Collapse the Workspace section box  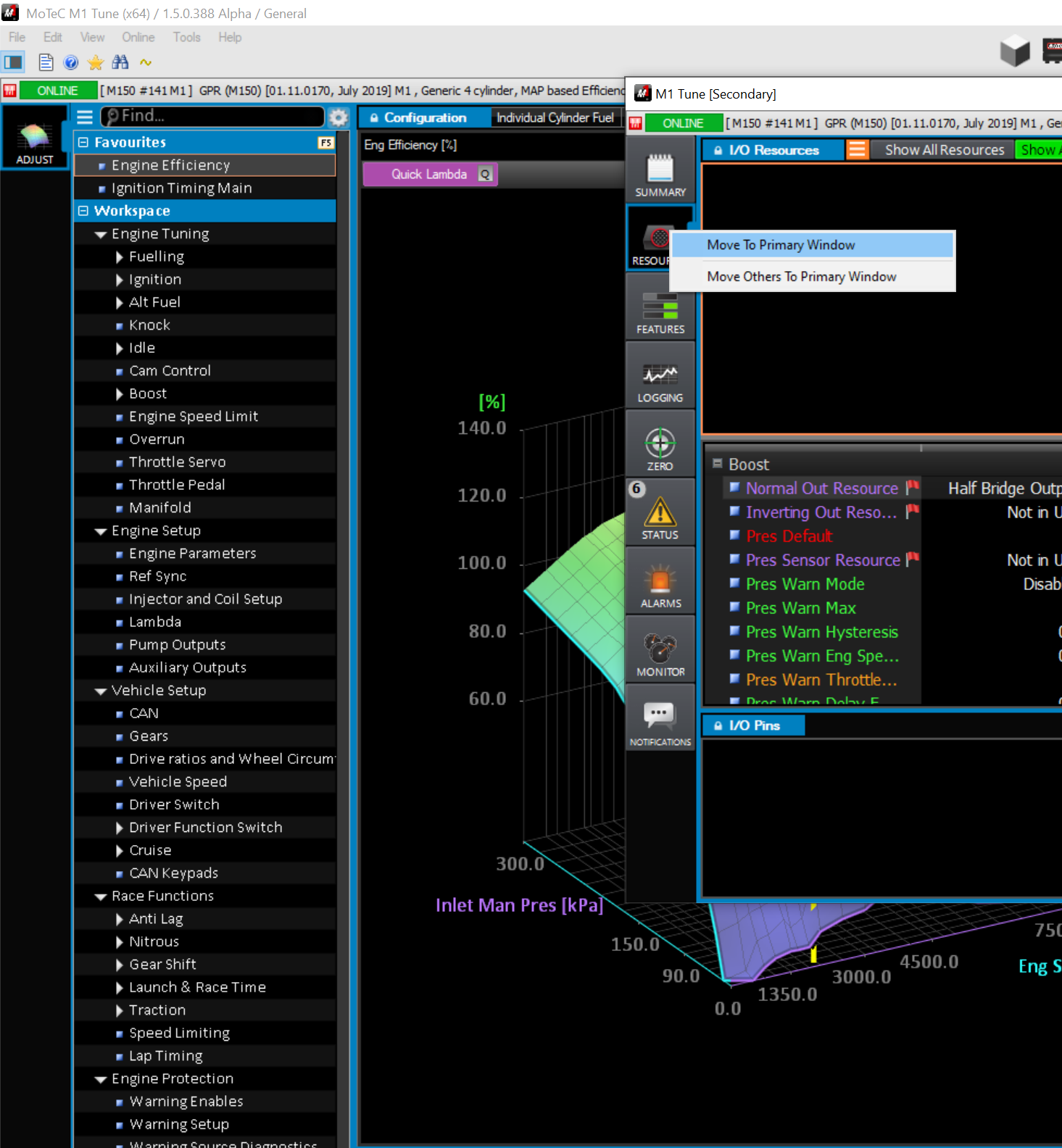pyautogui.click(x=83, y=211)
